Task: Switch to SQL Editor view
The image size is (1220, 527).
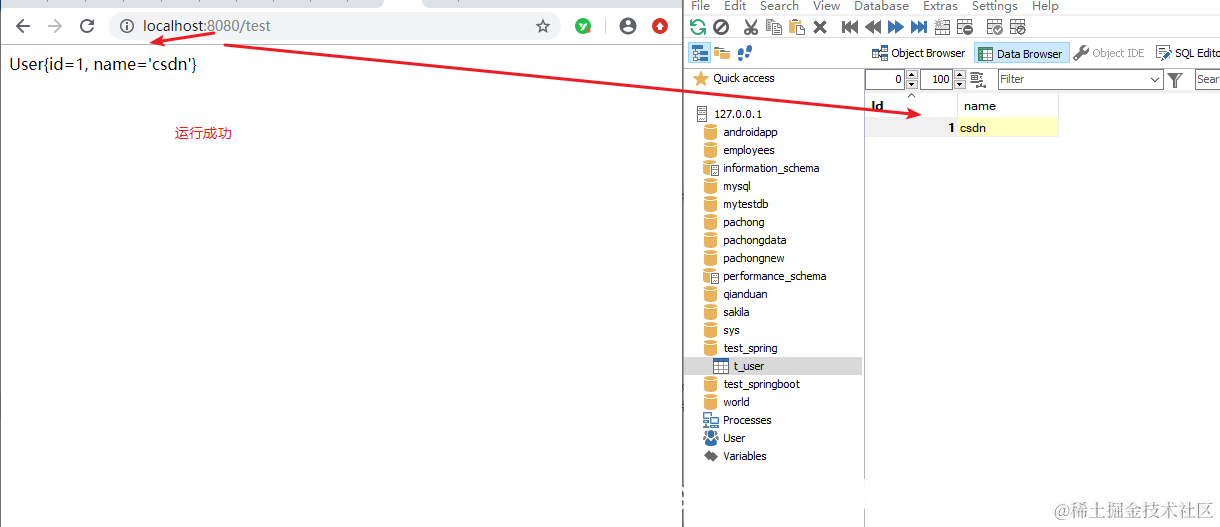Action: point(1188,53)
